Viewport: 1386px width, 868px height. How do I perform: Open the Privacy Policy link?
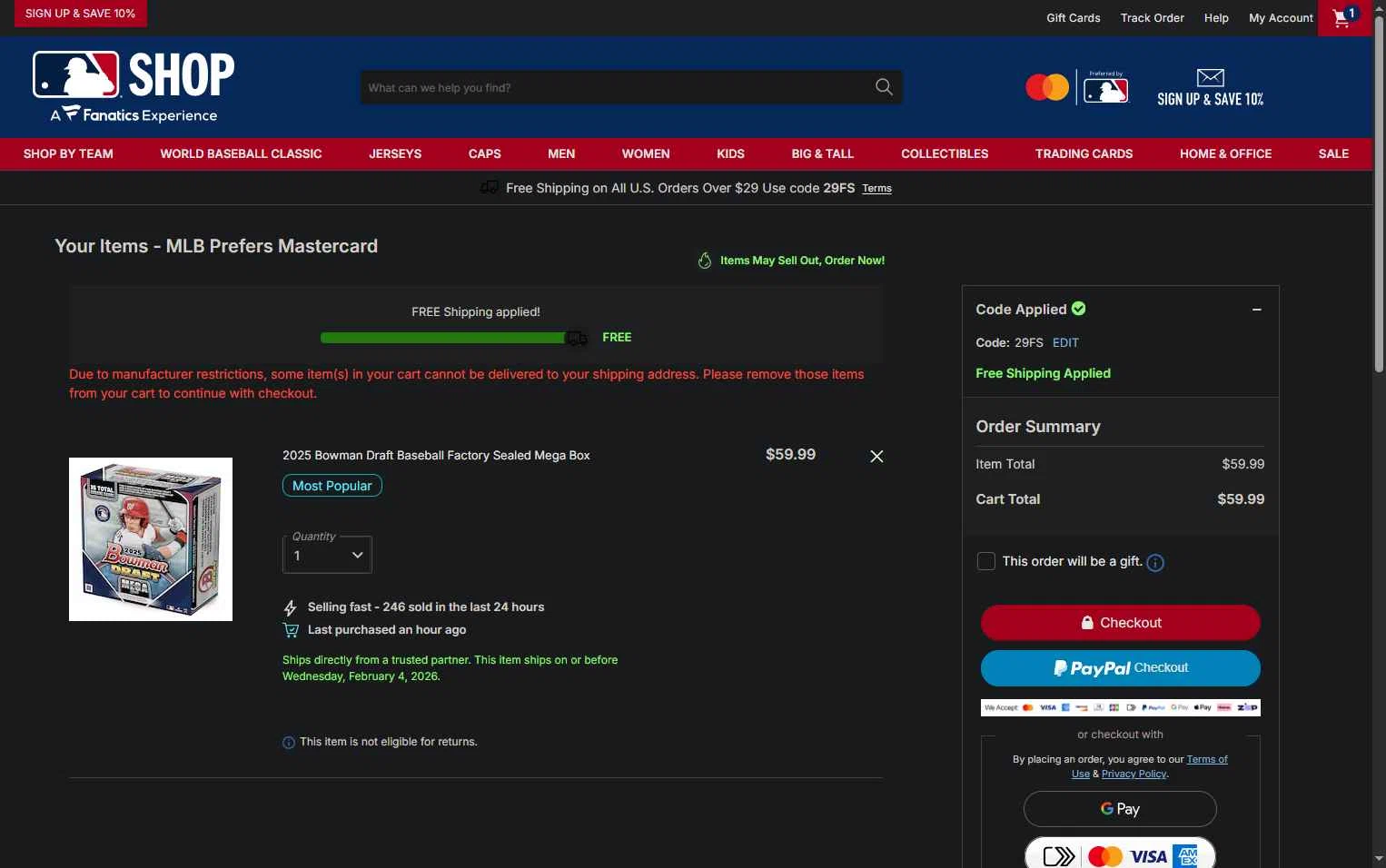pyautogui.click(x=1134, y=774)
